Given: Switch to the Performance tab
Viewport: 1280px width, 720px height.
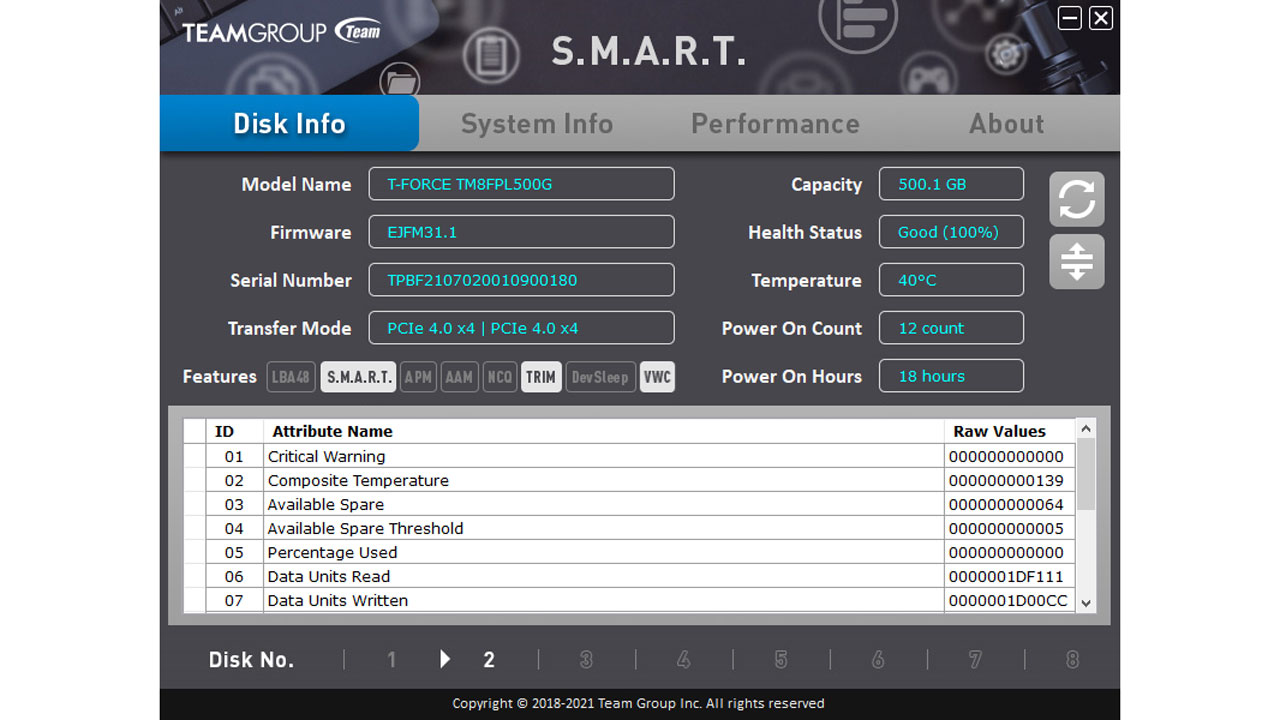Looking at the screenshot, I should pyautogui.click(x=775, y=123).
